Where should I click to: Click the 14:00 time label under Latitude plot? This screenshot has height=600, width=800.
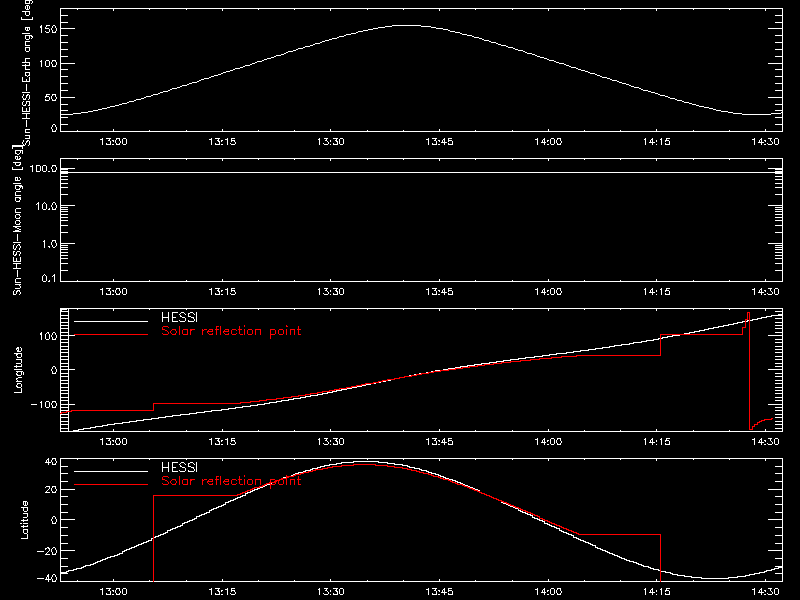click(x=548, y=592)
